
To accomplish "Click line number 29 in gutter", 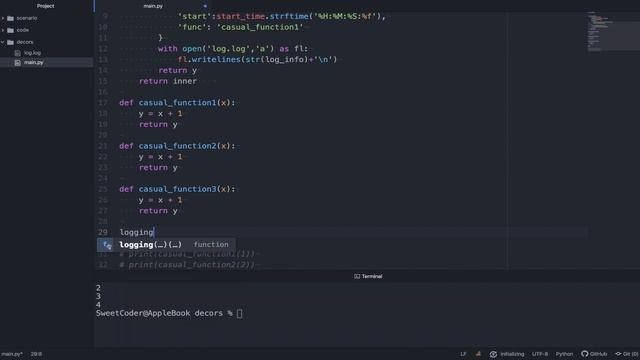I will tap(103, 232).
